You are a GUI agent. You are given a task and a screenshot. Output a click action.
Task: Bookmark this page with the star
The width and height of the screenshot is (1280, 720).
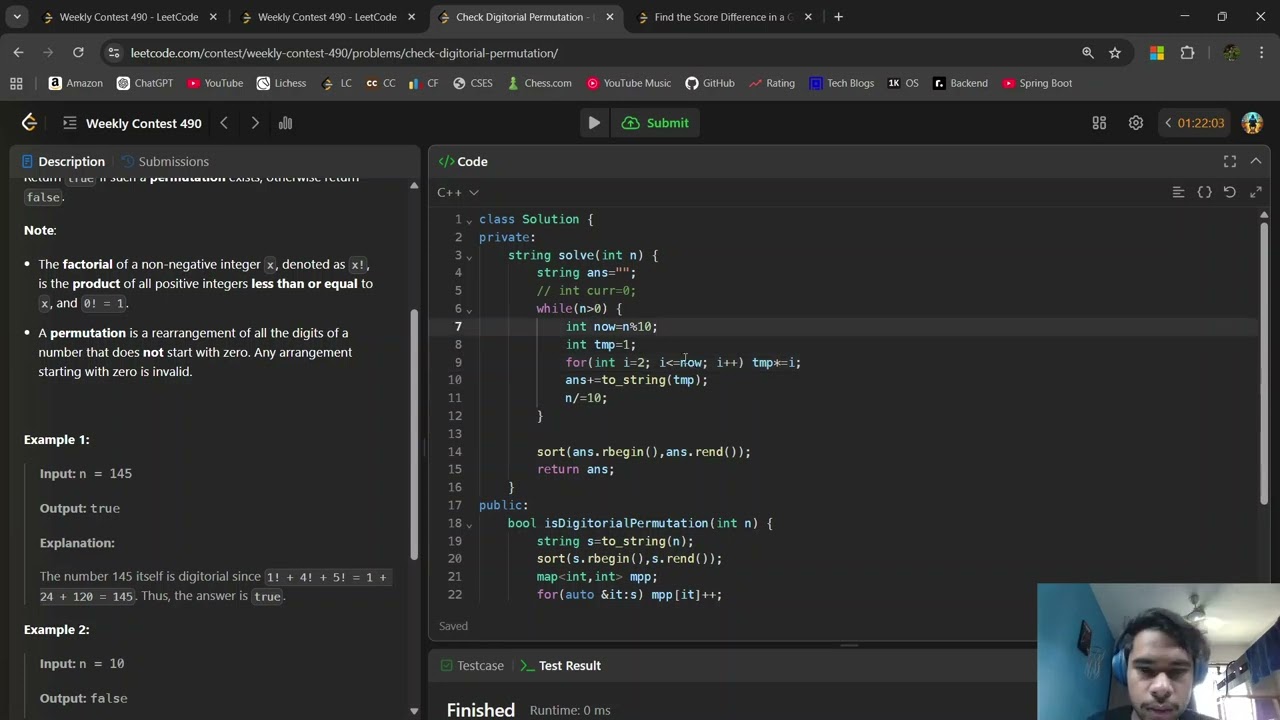(1115, 53)
